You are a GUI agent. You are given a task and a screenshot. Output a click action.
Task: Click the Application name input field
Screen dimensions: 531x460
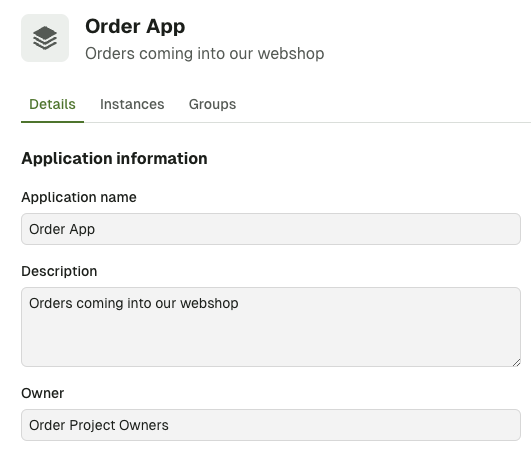click(x=271, y=229)
